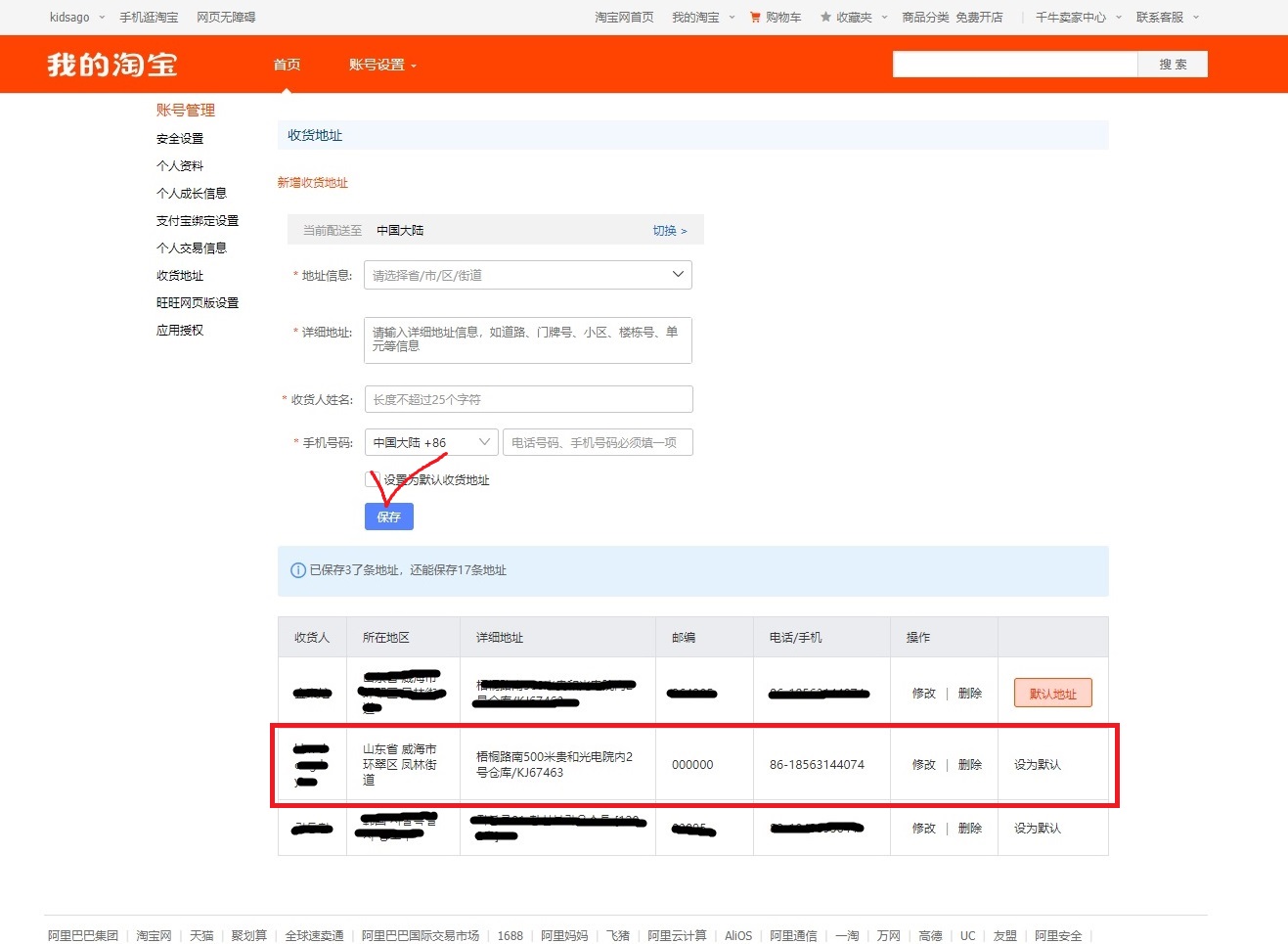1288x944 pixels.
Task: Click the 收货人姓名 input field
Action: click(x=528, y=399)
